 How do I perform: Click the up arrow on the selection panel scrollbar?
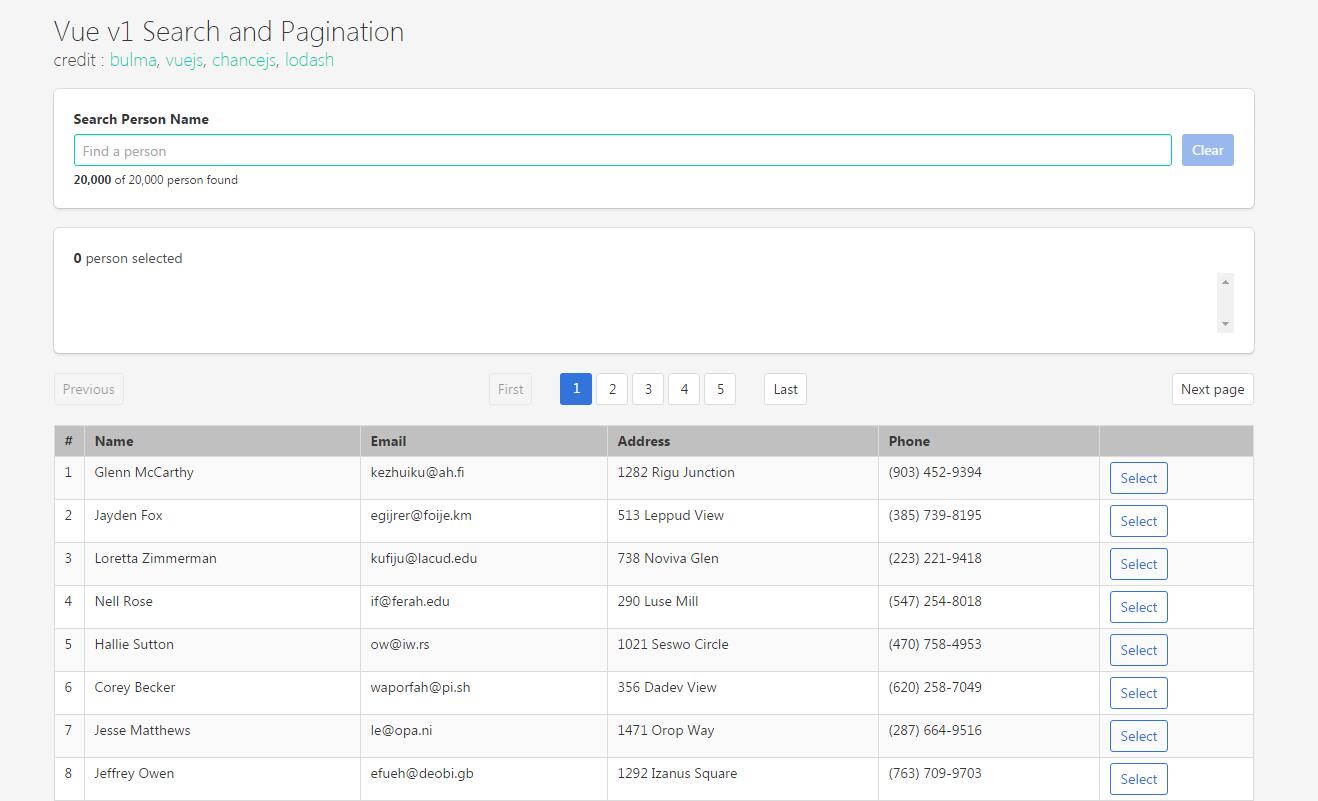pyautogui.click(x=1225, y=281)
